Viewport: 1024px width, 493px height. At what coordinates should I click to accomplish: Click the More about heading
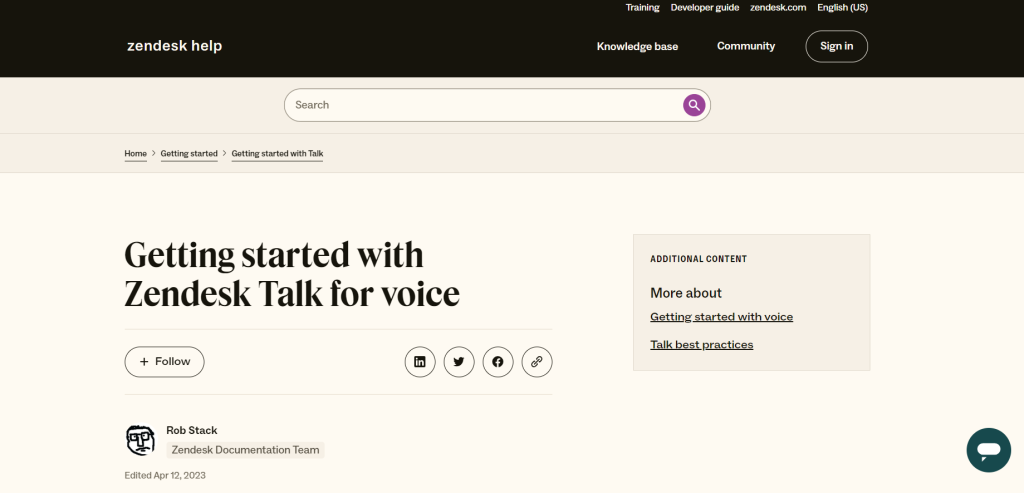[x=686, y=293]
